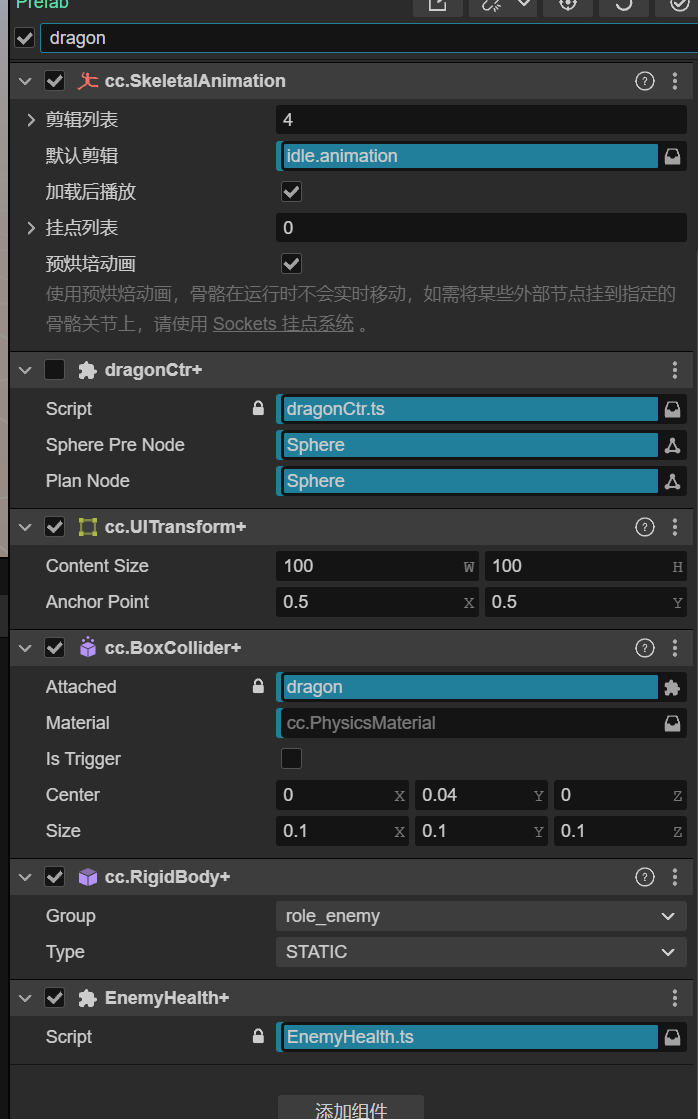The width and height of the screenshot is (698, 1119).
Task: Open cc.SkeletalAnimation three-dot options menu
Action: pyautogui.click(x=675, y=81)
